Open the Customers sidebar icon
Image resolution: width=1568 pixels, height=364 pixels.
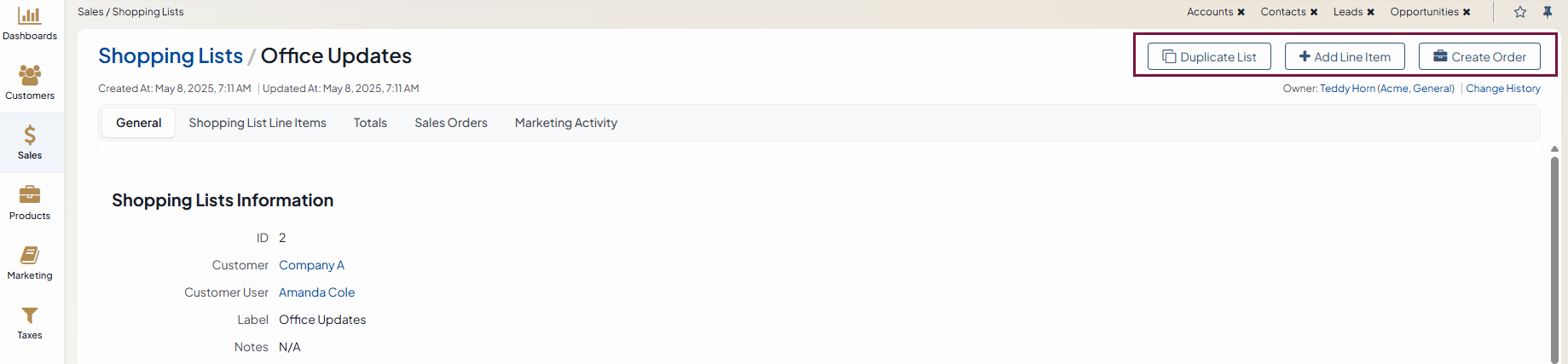pos(30,76)
